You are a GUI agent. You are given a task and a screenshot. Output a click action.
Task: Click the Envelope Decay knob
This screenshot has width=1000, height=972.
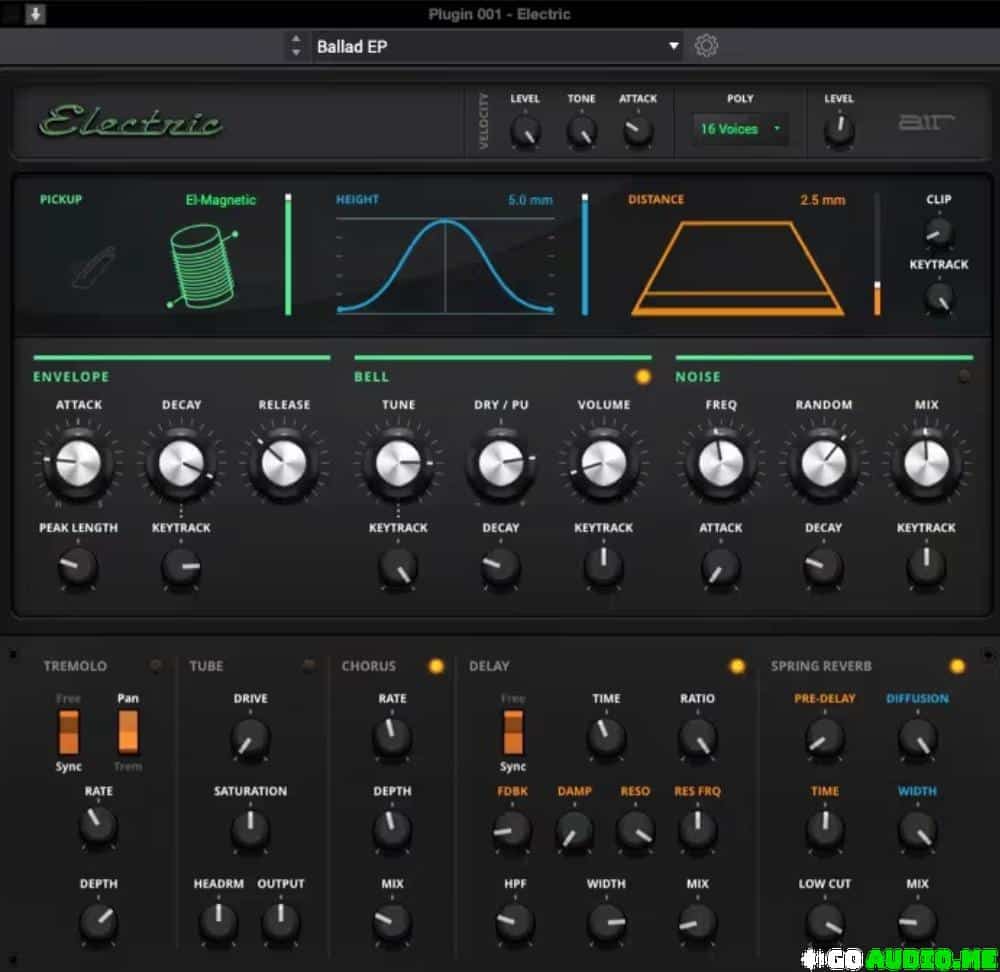[x=181, y=463]
